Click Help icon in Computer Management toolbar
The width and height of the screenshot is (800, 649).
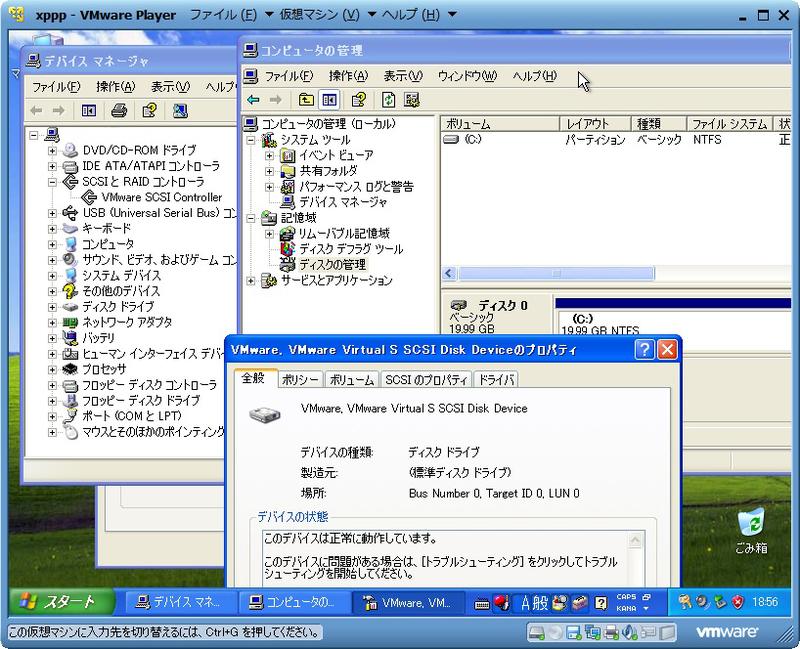(359, 99)
